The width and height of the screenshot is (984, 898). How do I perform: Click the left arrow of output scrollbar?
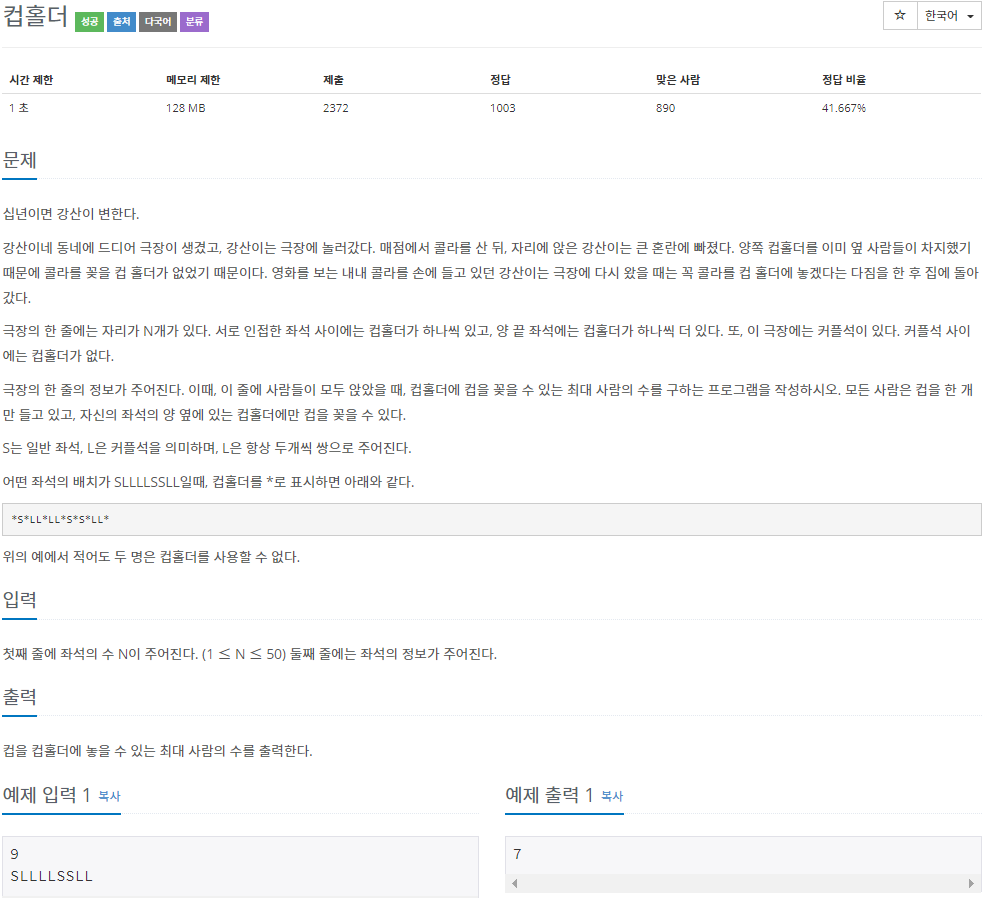click(515, 884)
